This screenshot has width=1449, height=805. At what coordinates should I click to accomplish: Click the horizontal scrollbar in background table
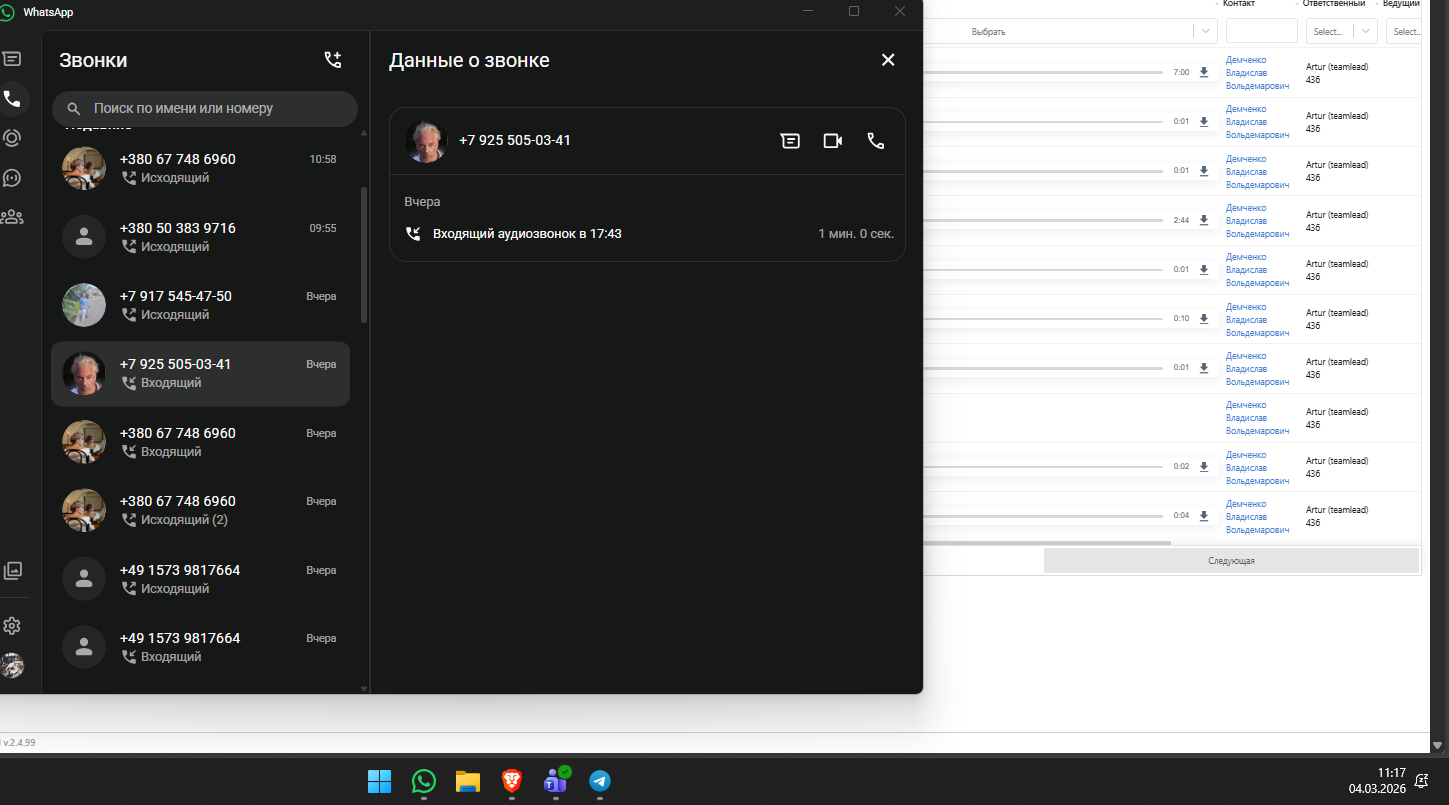pyautogui.click(x=1046, y=543)
